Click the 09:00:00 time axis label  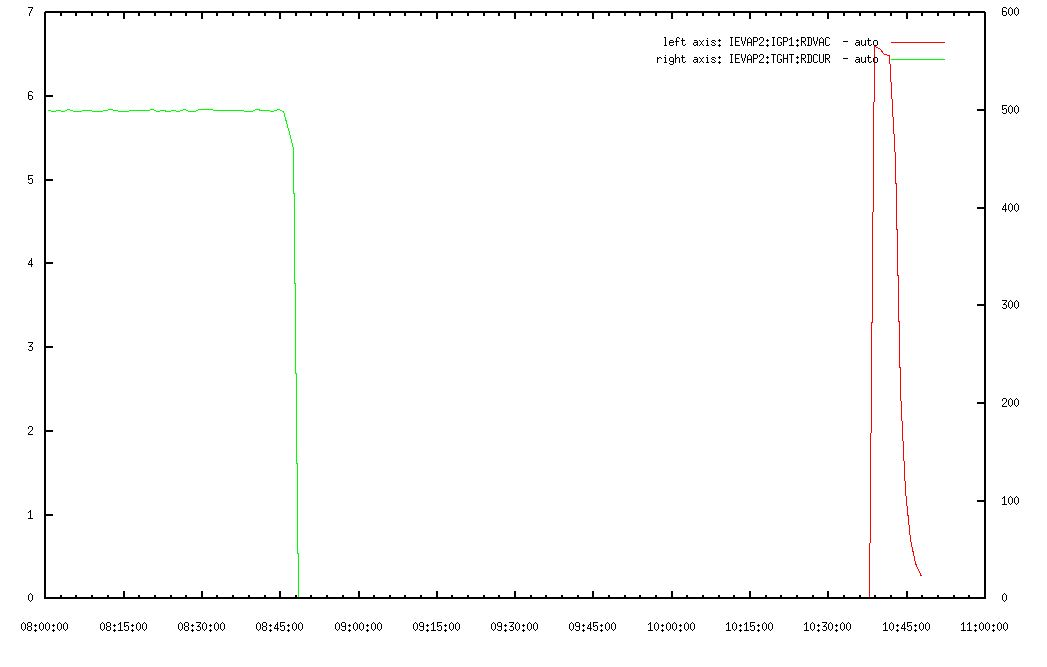[x=358, y=627]
